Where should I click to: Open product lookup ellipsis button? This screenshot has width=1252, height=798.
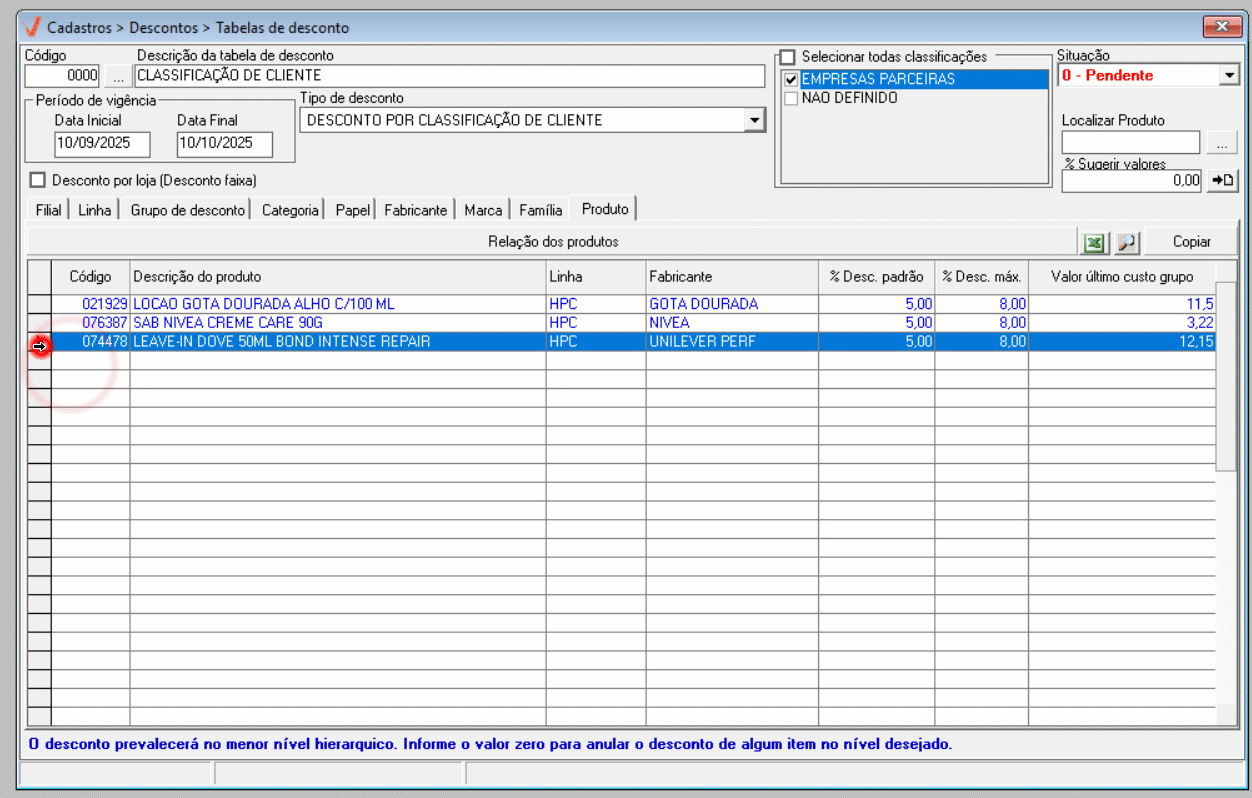click(x=1222, y=143)
